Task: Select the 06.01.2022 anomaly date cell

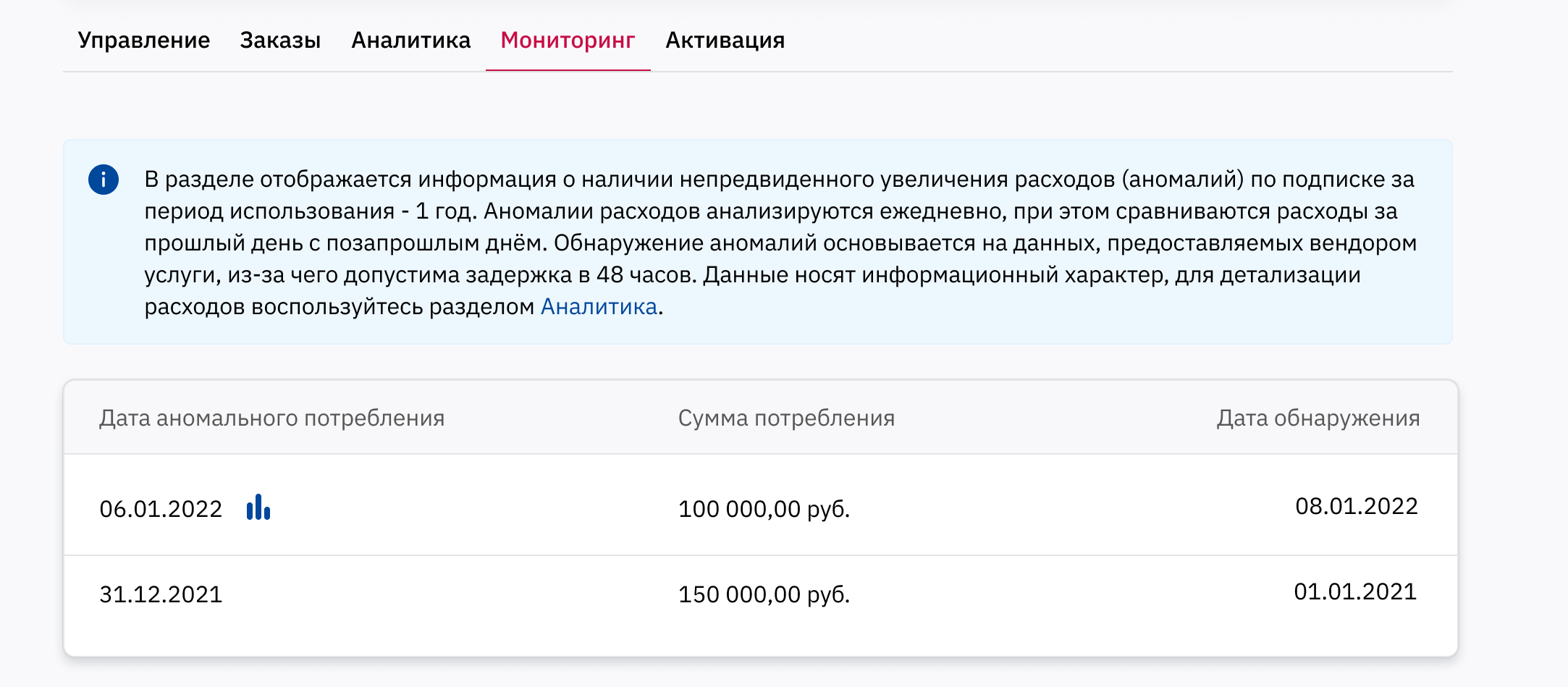Action: pyautogui.click(x=161, y=509)
